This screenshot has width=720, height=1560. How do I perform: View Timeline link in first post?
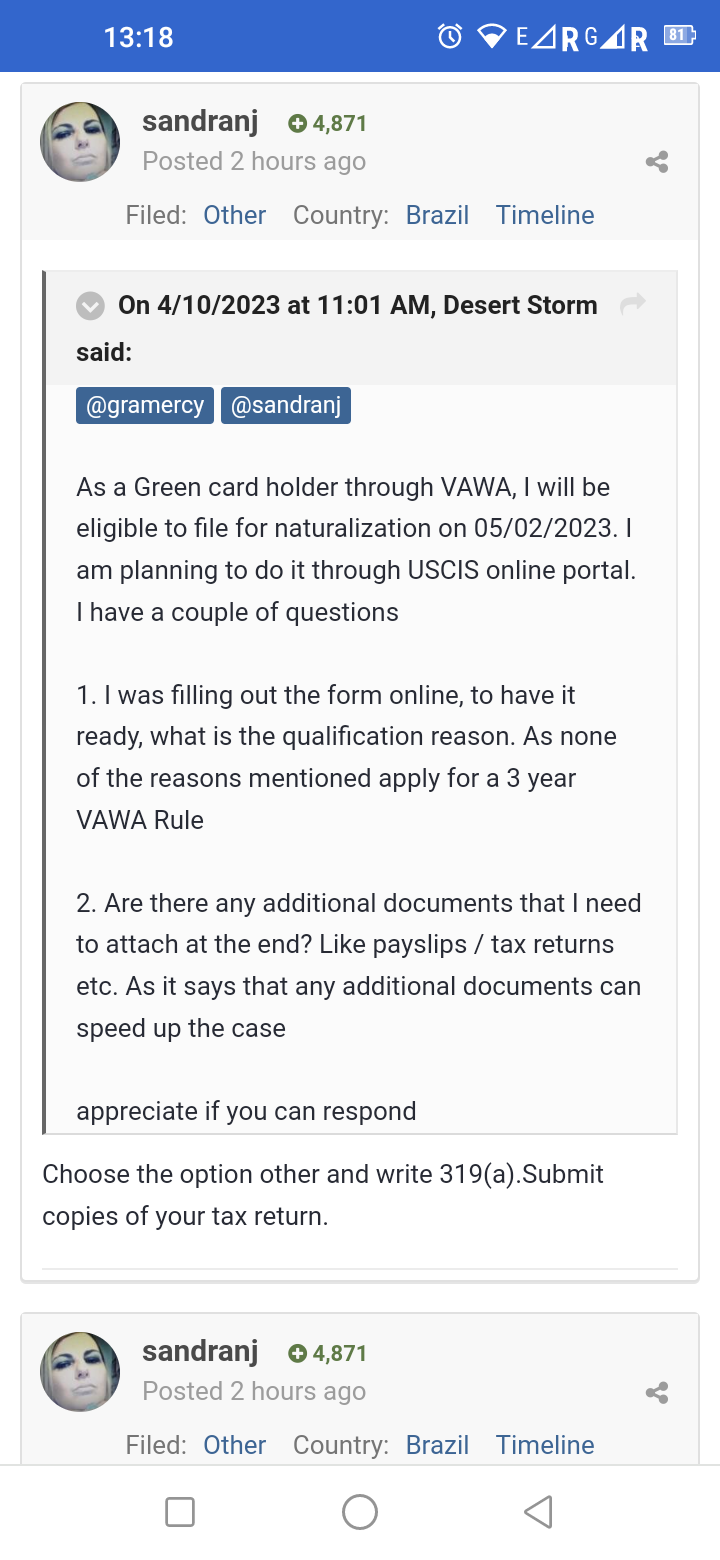click(545, 215)
